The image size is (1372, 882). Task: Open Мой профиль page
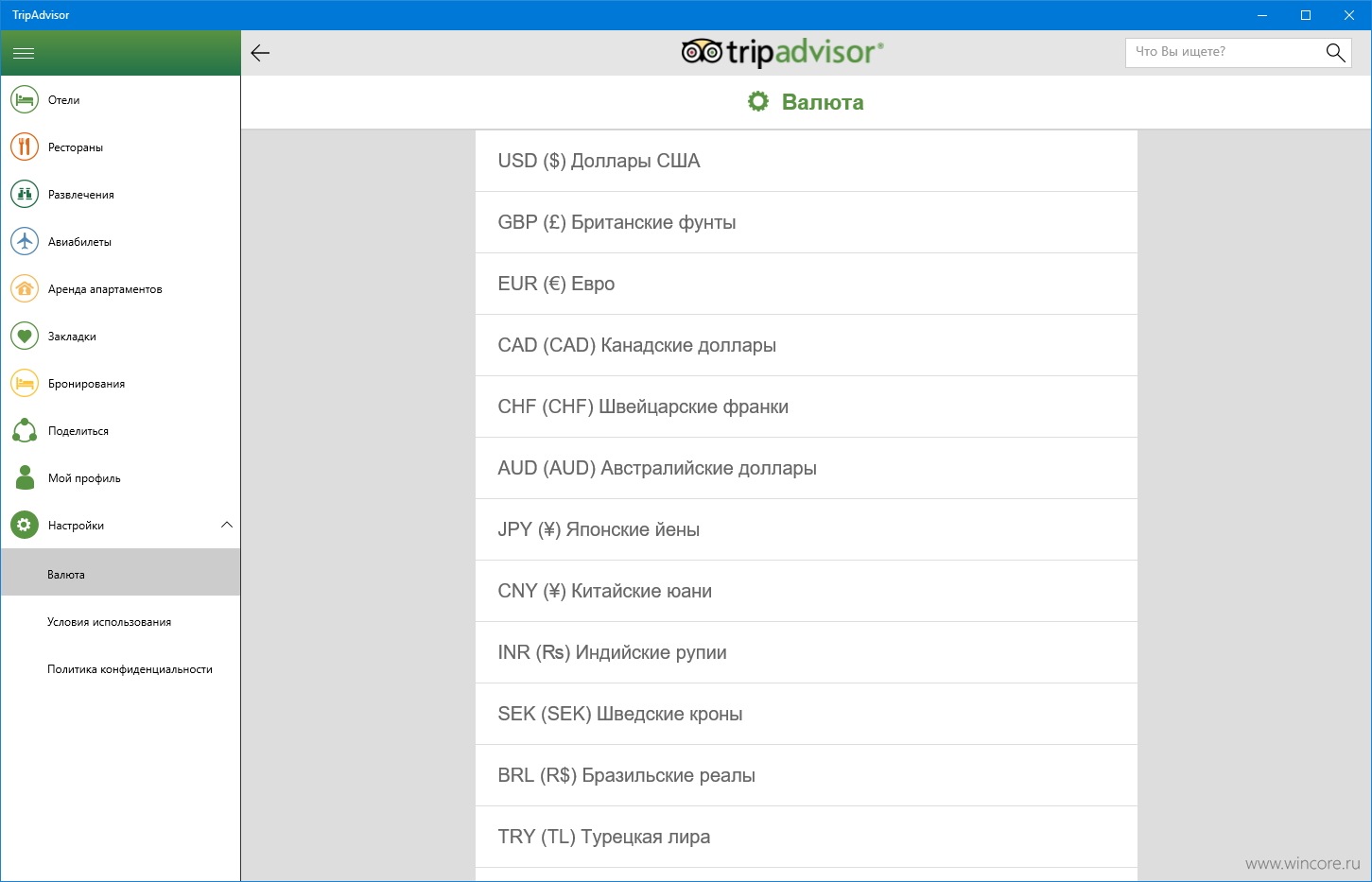click(x=120, y=477)
